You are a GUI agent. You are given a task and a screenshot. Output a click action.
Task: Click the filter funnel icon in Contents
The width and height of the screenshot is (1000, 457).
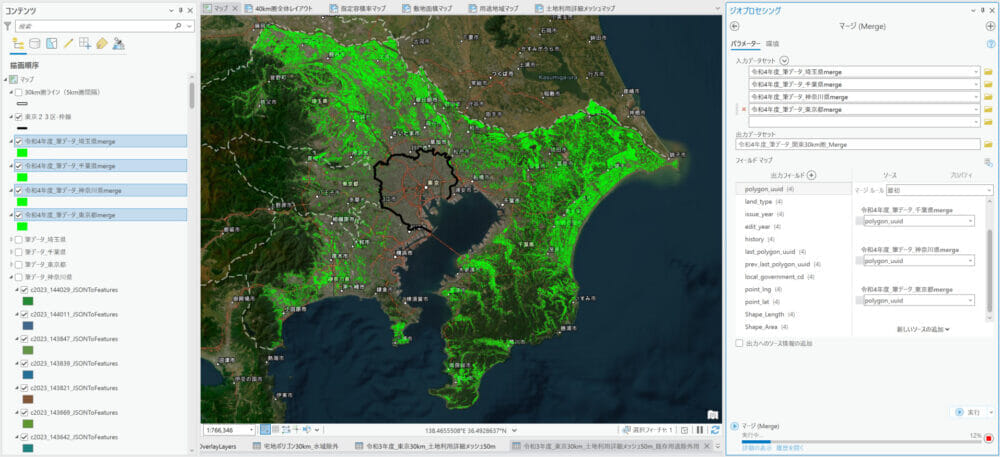click(8, 26)
